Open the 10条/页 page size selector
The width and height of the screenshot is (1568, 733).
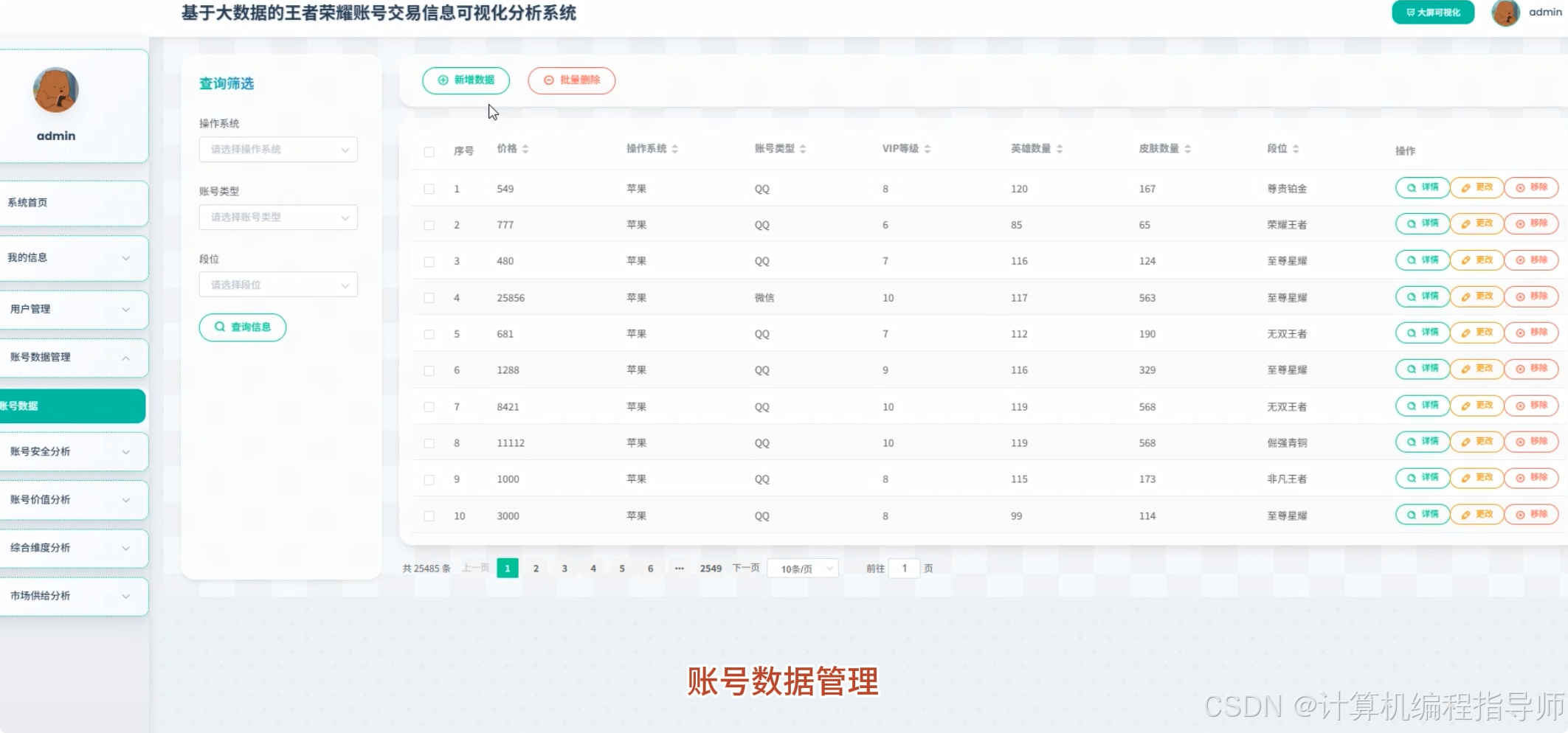pyautogui.click(x=802, y=568)
